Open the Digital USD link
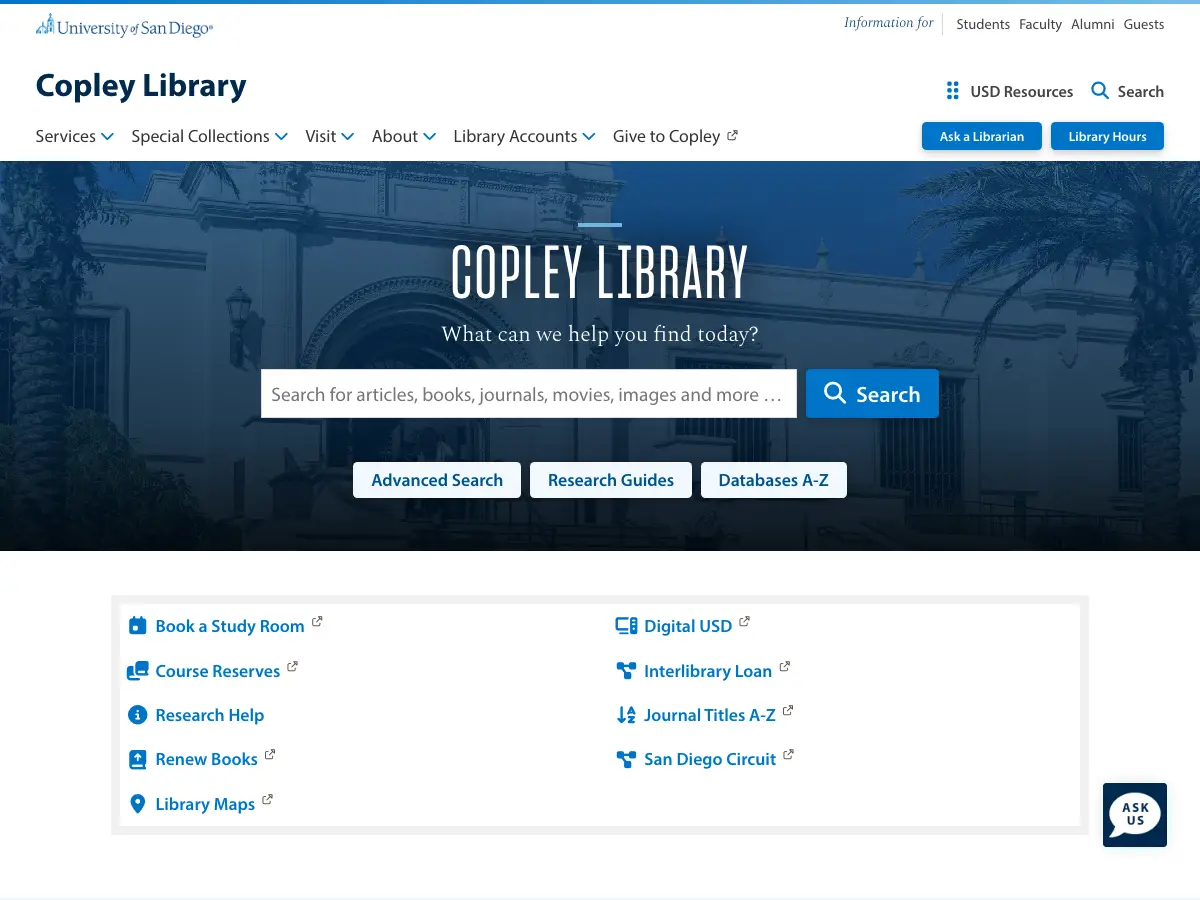 pos(688,626)
